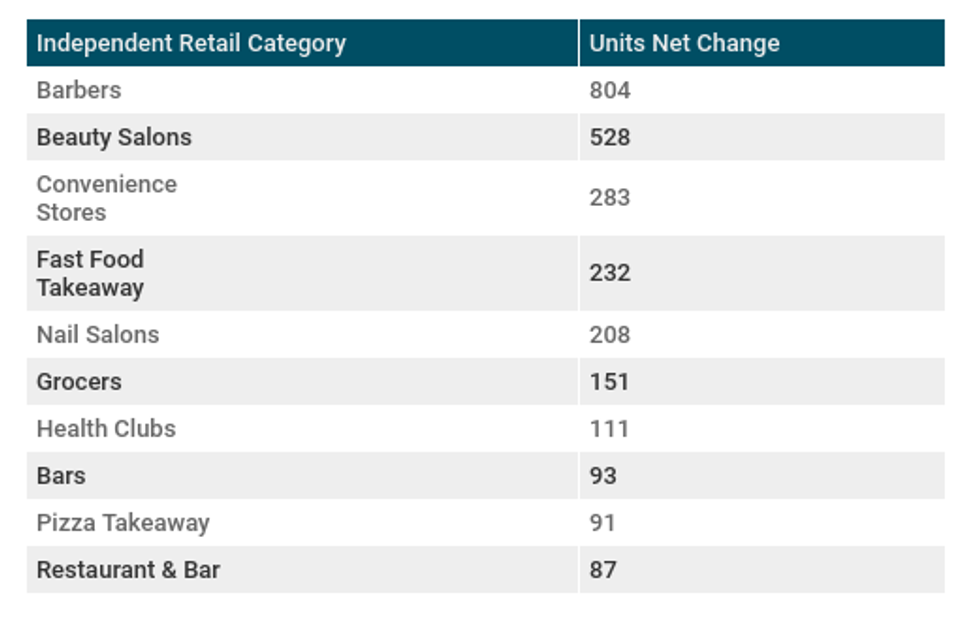The width and height of the screenshot is (980, 630).
Task: Click the Independent Retail Category column header
Action: point(191,43)
